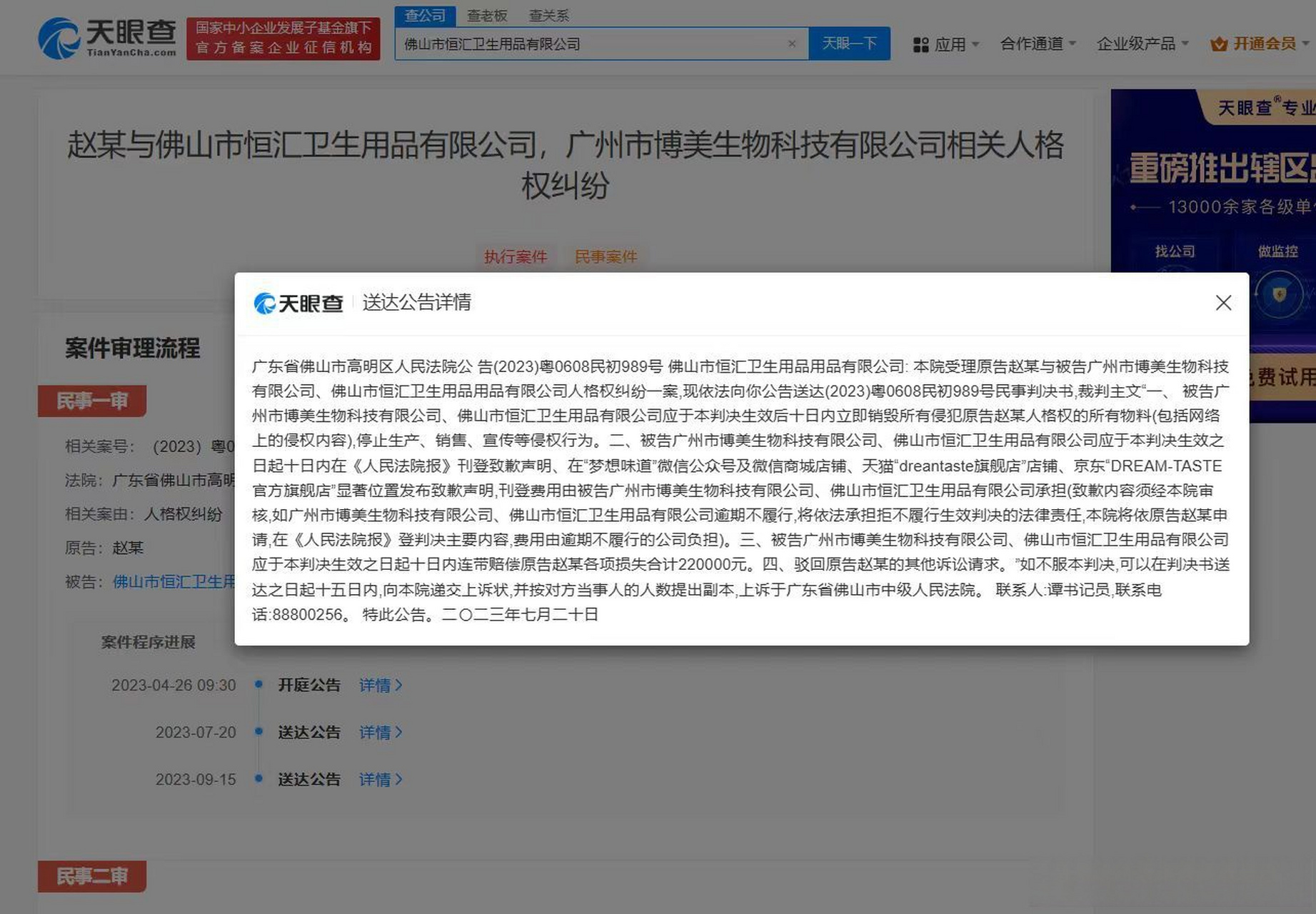Open 详情 for 2023-09-15 送达公告
This screenshot has height=914, width=1316.
pyautogui.click(x=381, y=779)
